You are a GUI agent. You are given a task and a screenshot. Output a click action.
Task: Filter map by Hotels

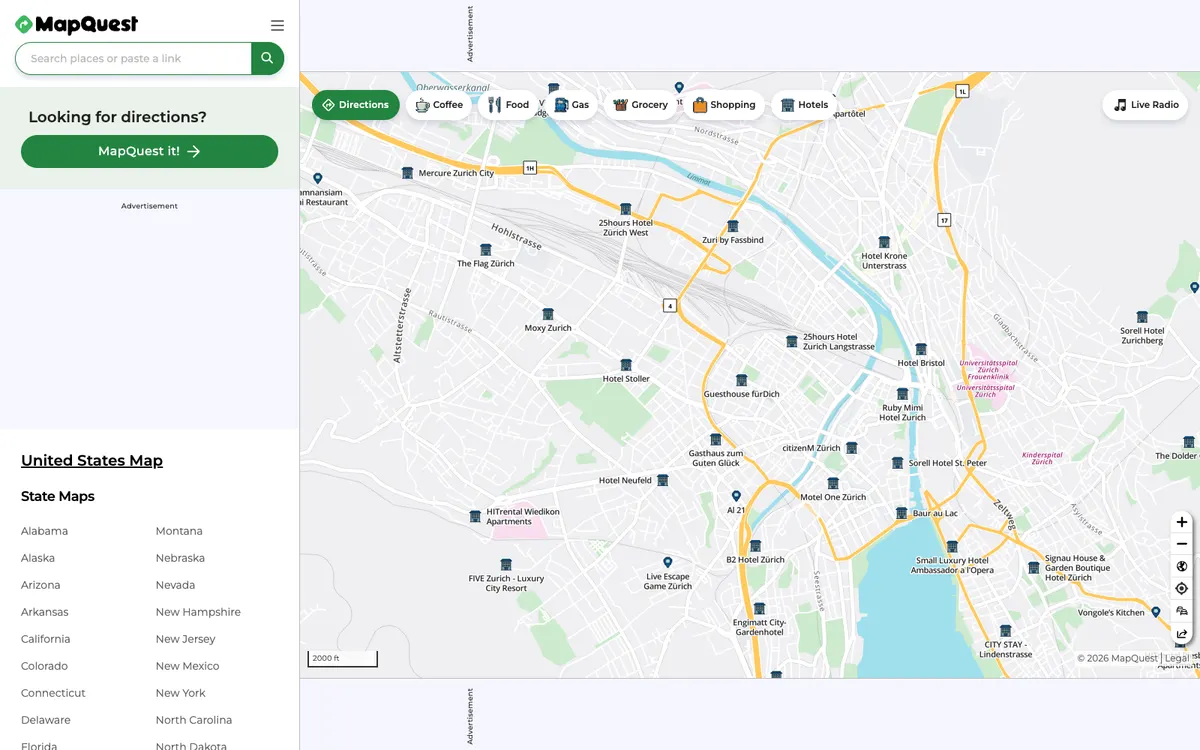click(804, 105)
